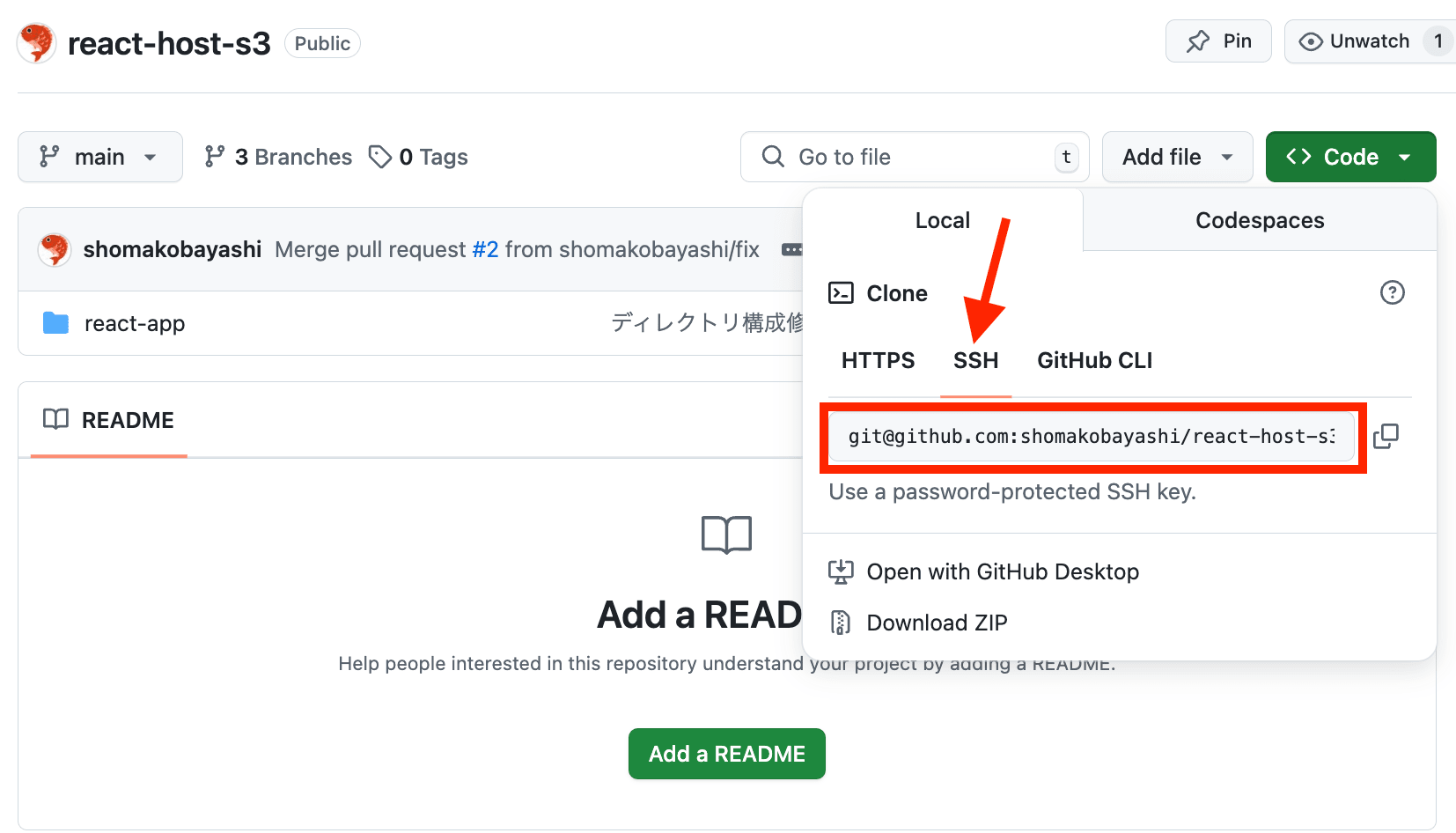1456x833 pixels.
Task: Click the green Add a README button
Action: (x=727, y=754)
